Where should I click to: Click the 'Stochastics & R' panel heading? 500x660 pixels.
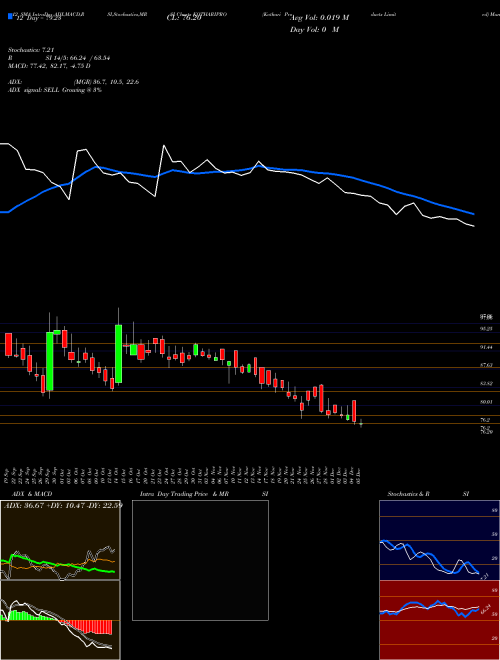click(408, 494)
